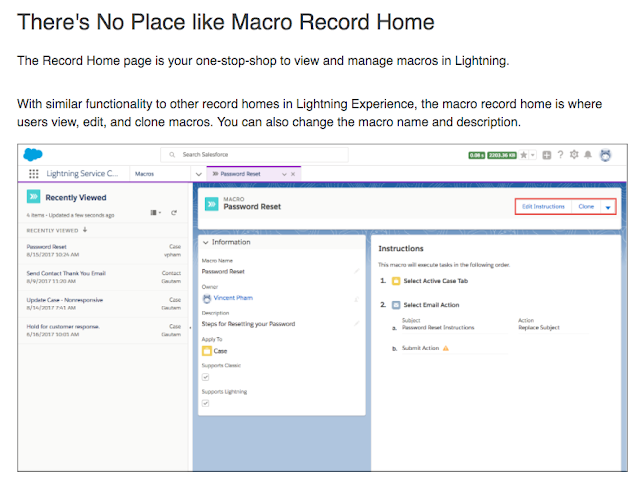
Task: Open the list display options dropdown
Action: [156, 213]
